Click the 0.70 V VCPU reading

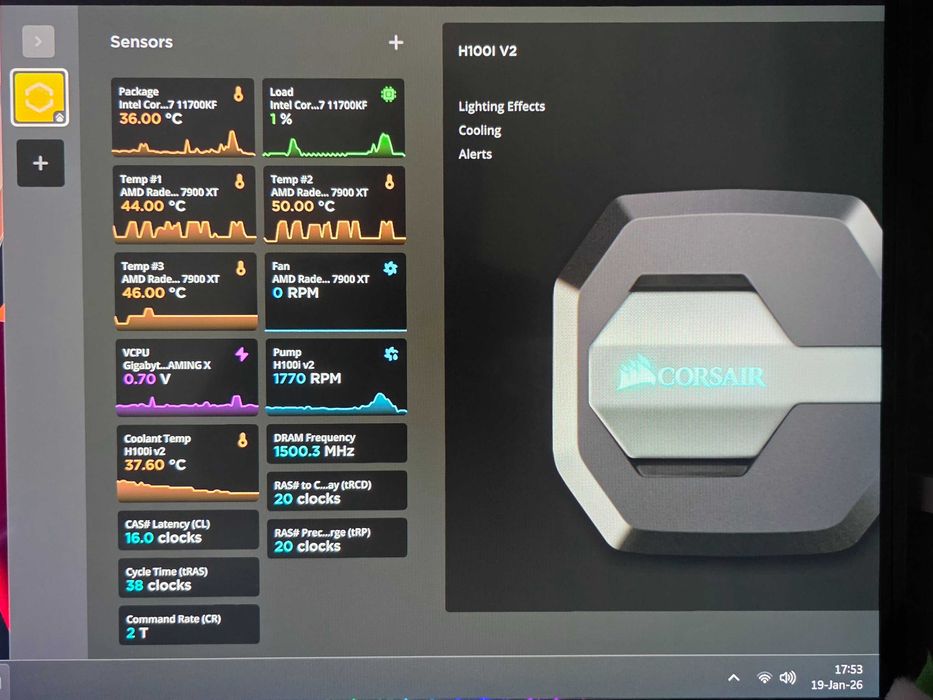pyautogui.click(x=146, y=379)
